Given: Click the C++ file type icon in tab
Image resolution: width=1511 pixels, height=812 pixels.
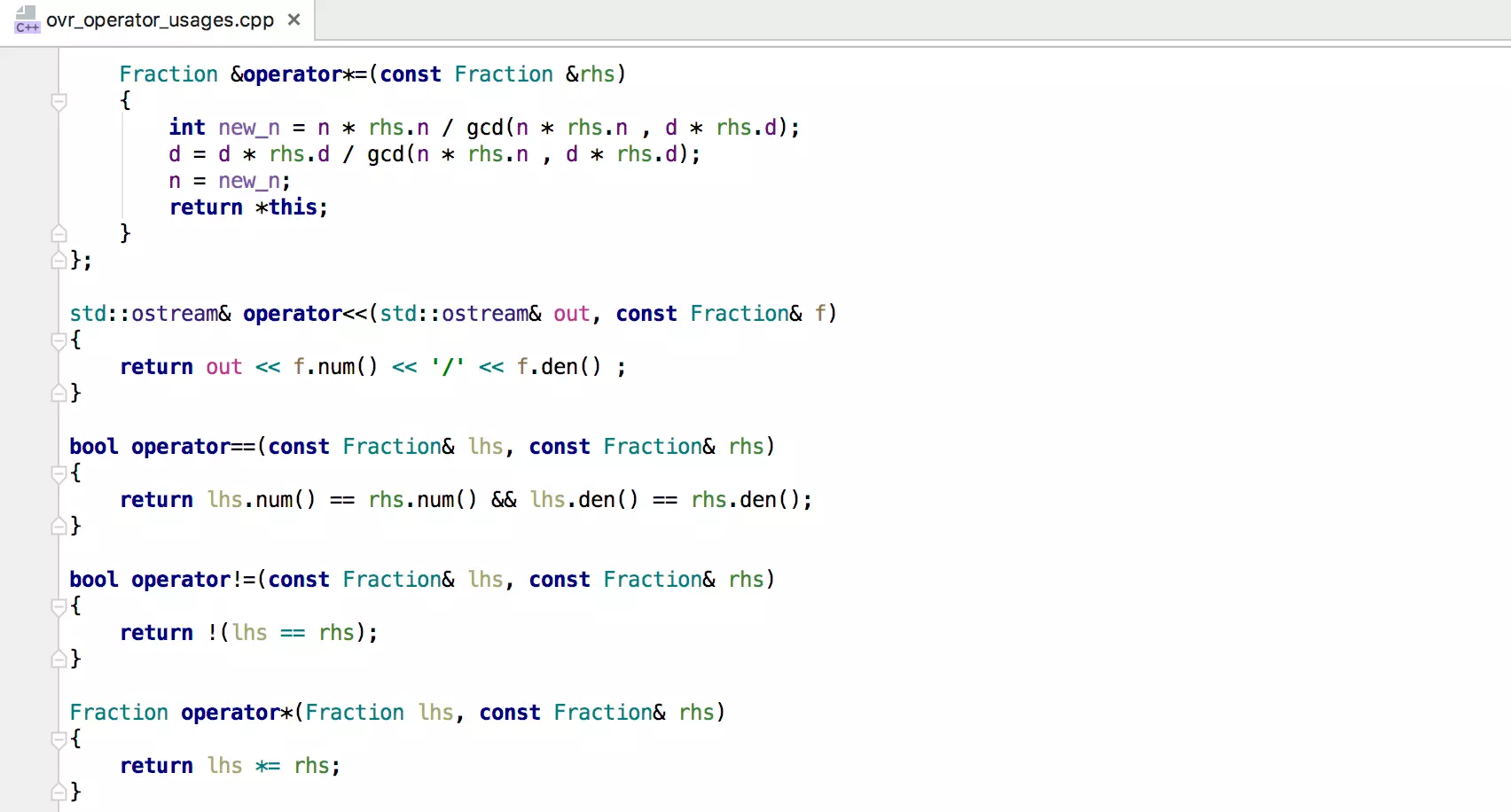Looking at the screenshot, I should pyautogui.click(x=27, y=20).
